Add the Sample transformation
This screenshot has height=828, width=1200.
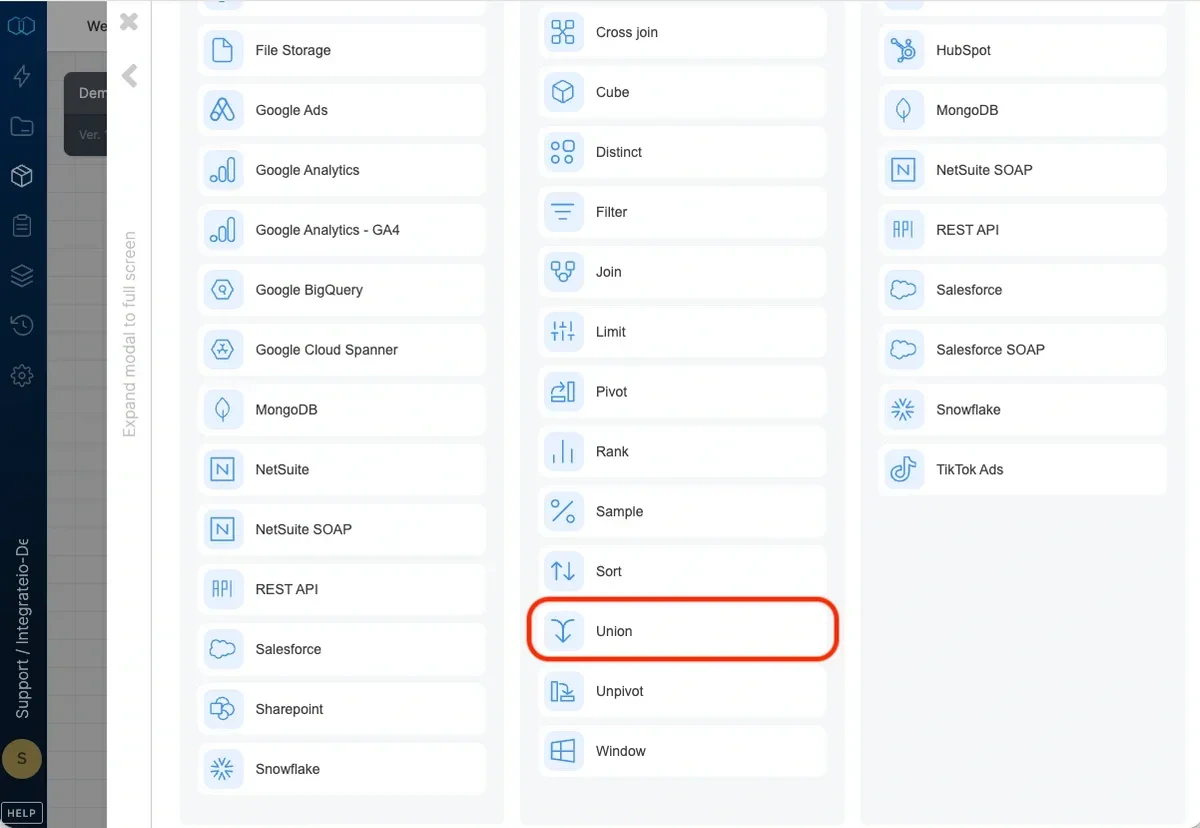[x=682, y=511]
